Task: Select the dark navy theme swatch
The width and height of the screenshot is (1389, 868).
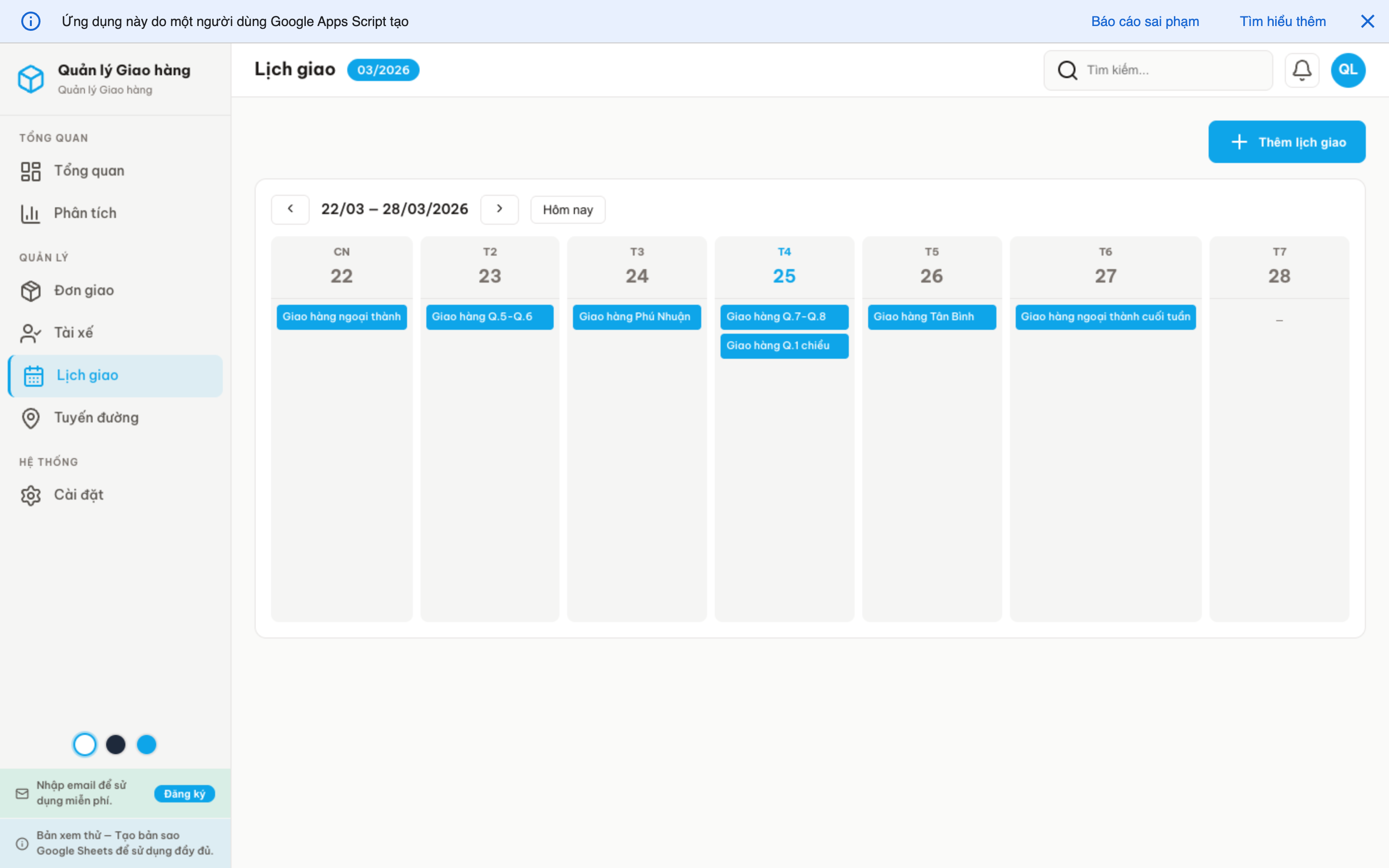Action: tap(116, 744)
